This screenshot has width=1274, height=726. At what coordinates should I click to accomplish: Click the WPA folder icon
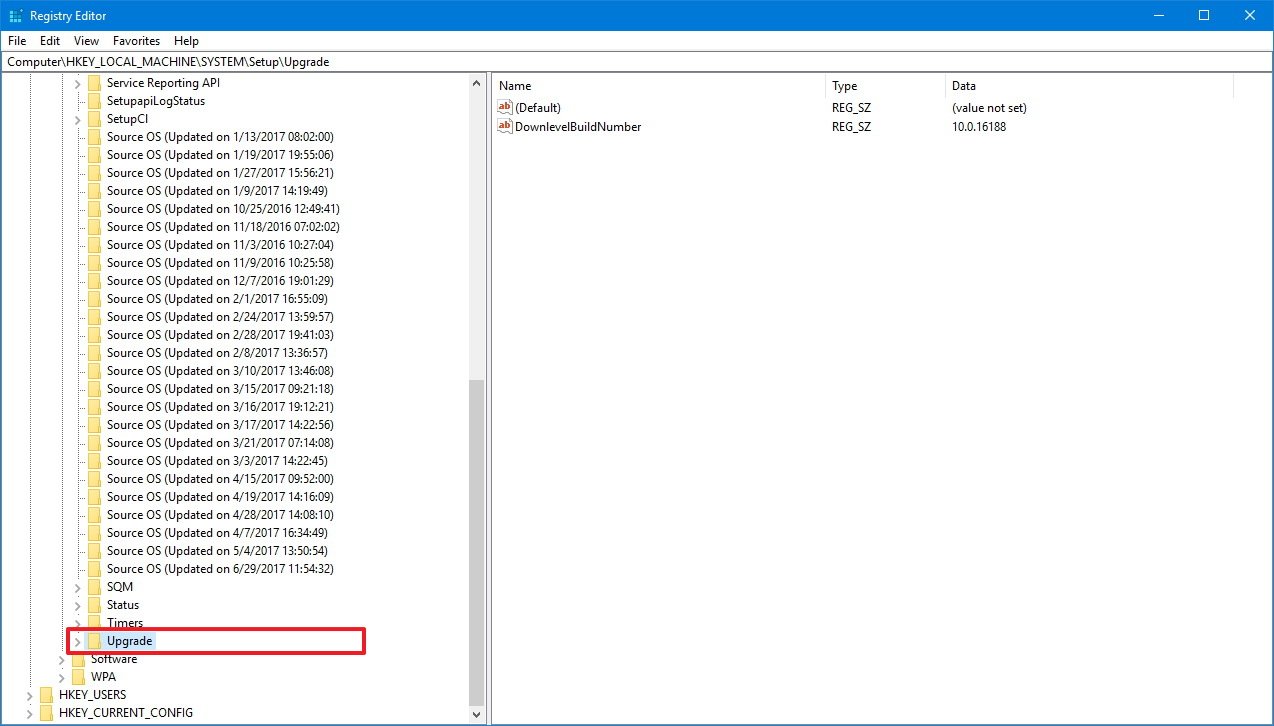pyautogui.click(x=78, y=677)
